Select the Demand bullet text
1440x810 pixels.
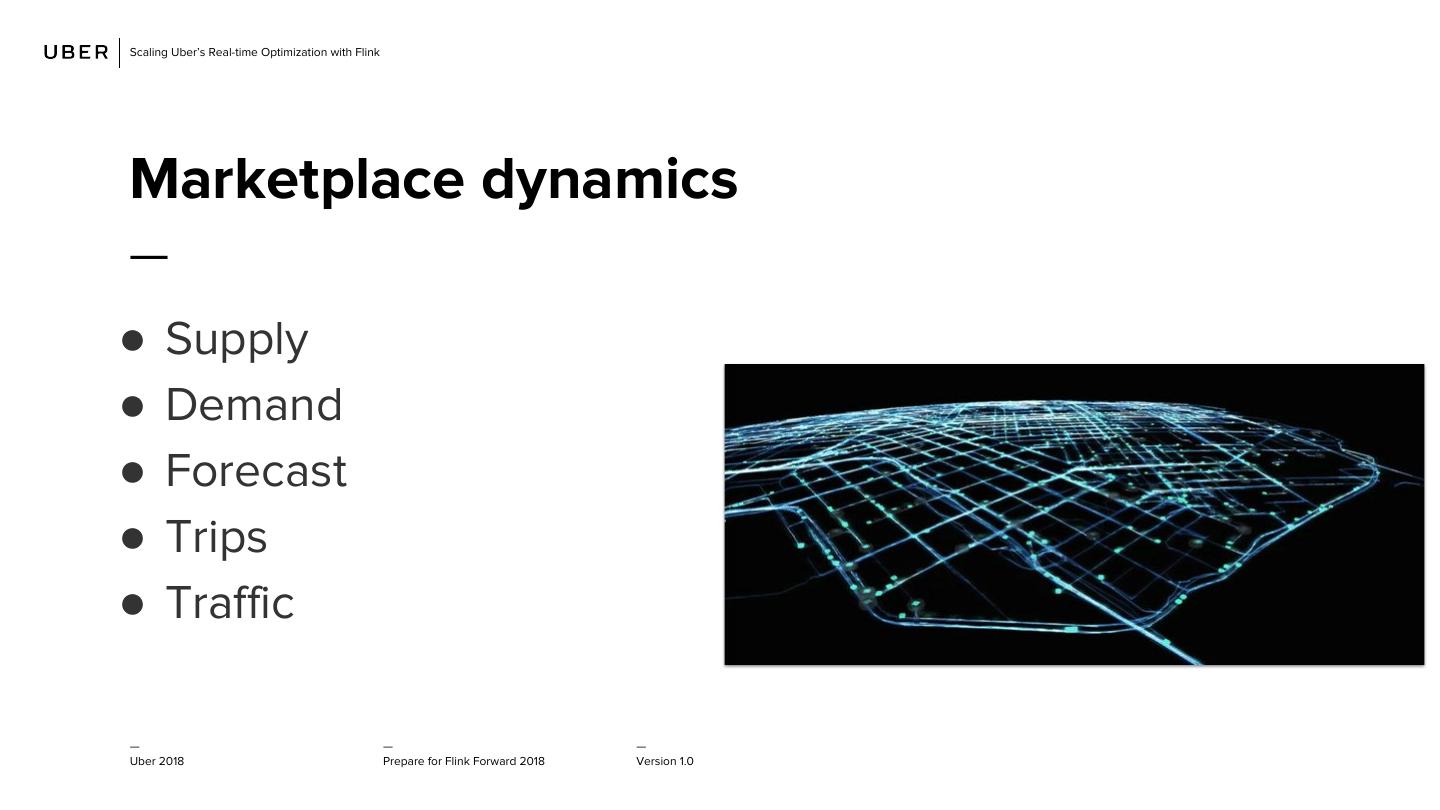pyautogui.click(x=254, y=405)
